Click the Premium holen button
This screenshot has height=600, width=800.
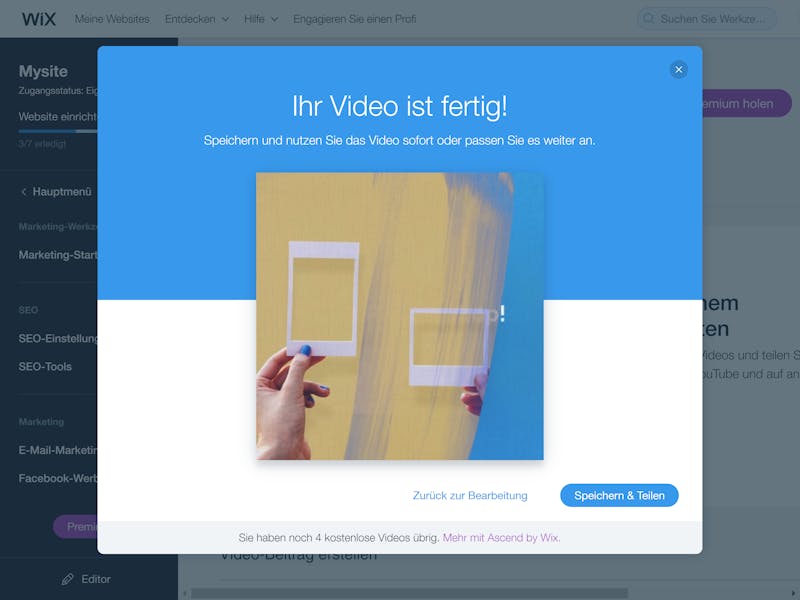(x=747, y=104)
